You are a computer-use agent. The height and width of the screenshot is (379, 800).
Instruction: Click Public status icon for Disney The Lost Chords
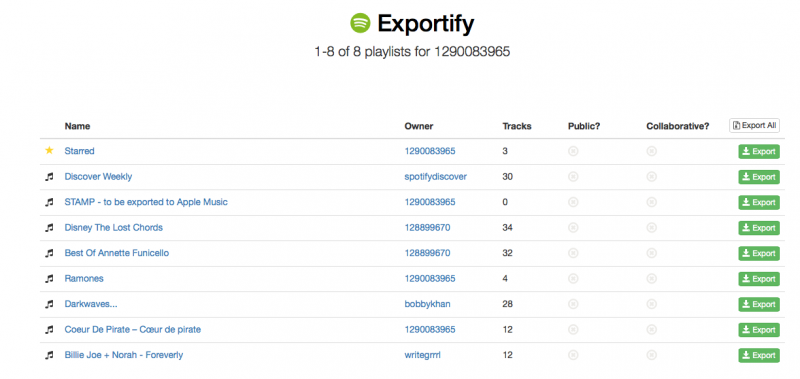point(573,228)
